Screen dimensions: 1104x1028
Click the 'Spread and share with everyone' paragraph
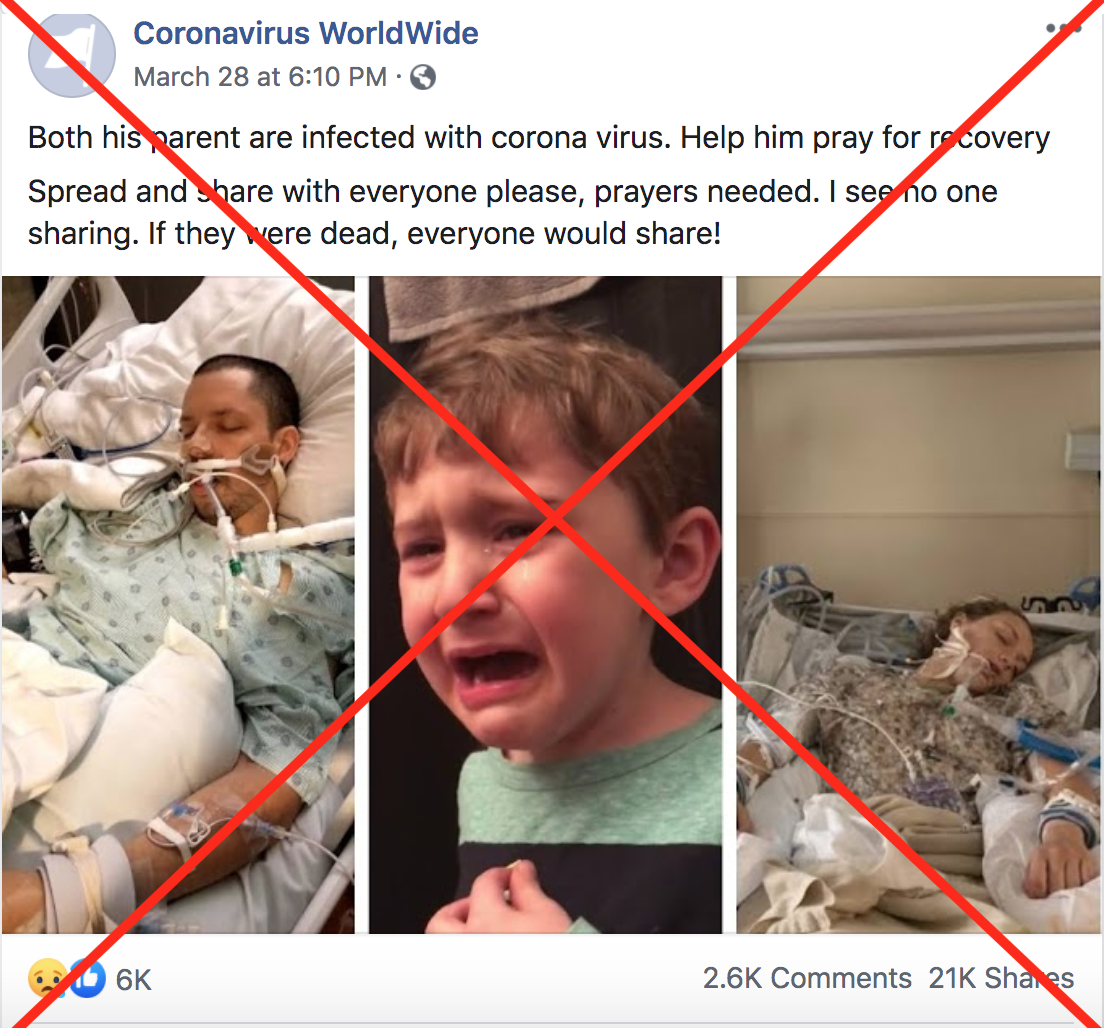[513, 213]
